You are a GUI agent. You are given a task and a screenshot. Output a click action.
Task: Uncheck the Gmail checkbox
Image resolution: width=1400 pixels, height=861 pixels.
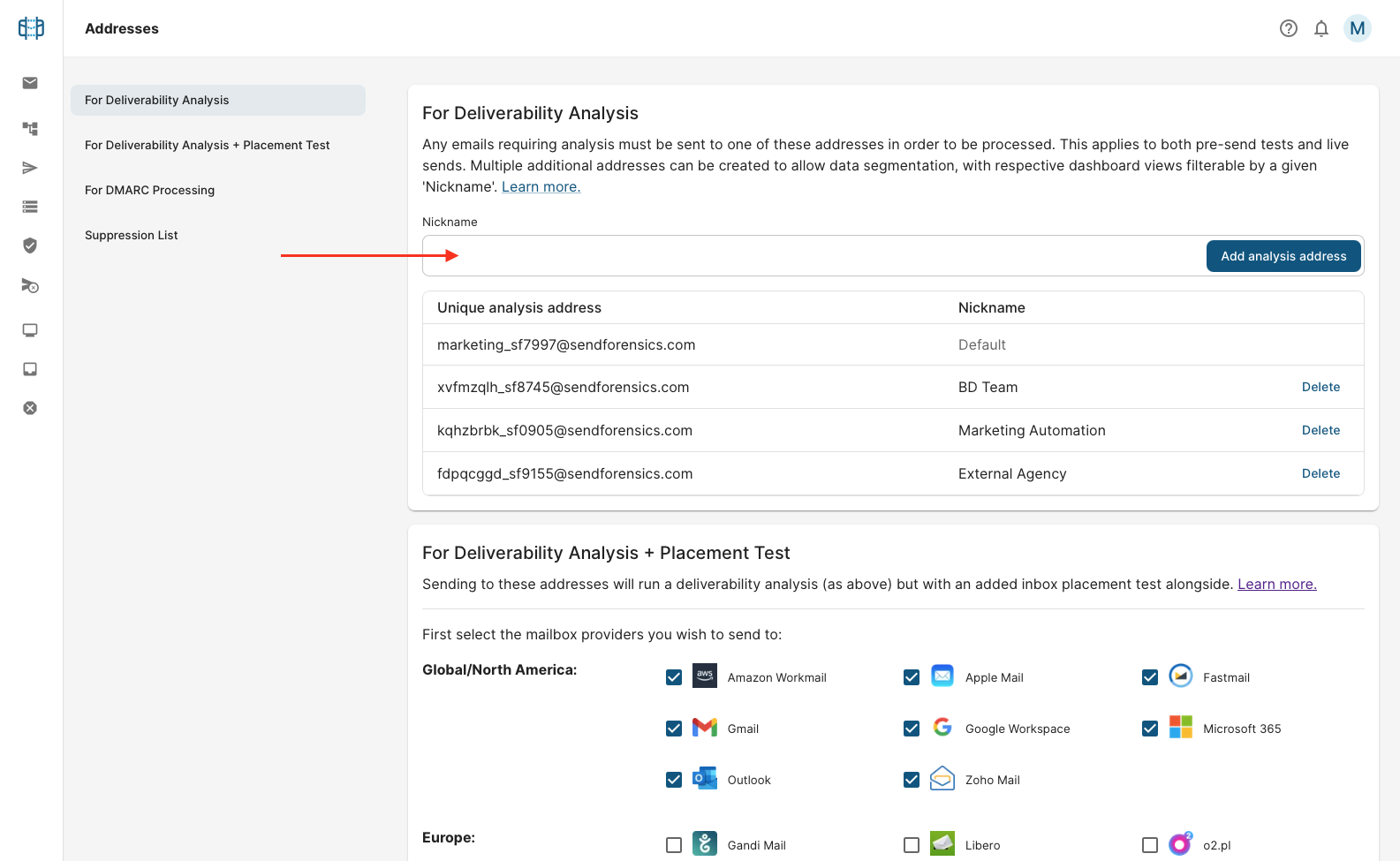[x=674, y=729]
